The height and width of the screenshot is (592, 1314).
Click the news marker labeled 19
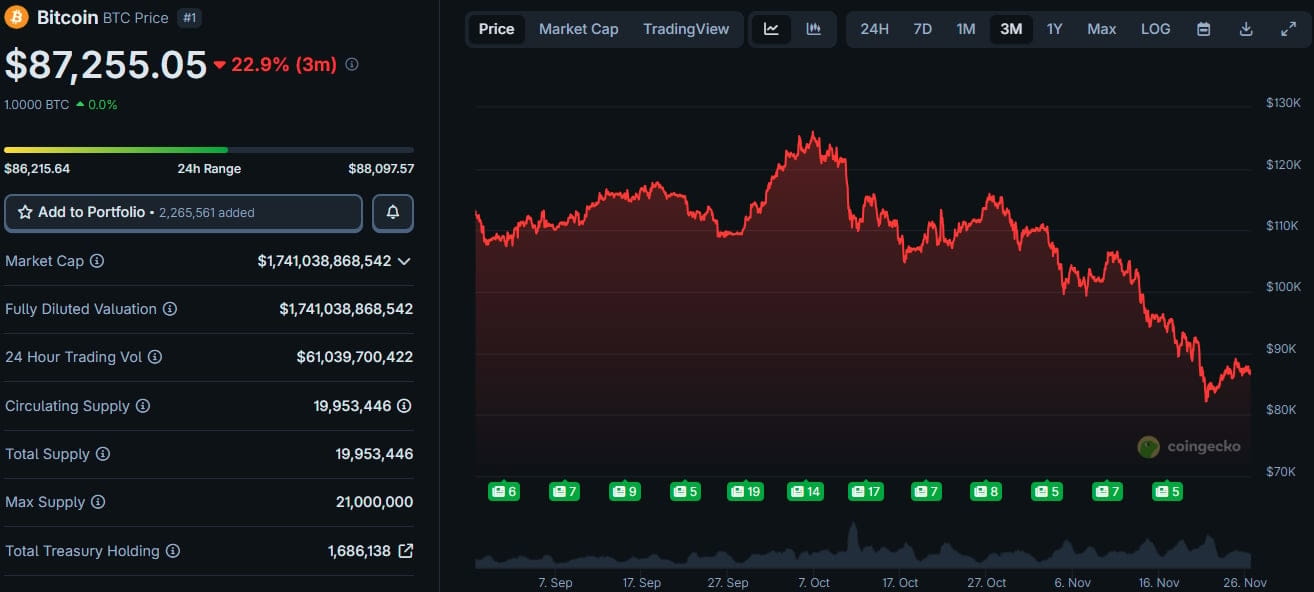pos(745,491)
